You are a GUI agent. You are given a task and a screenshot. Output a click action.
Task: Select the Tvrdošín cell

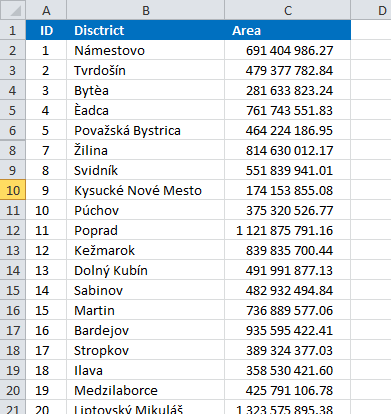[146, 70]
